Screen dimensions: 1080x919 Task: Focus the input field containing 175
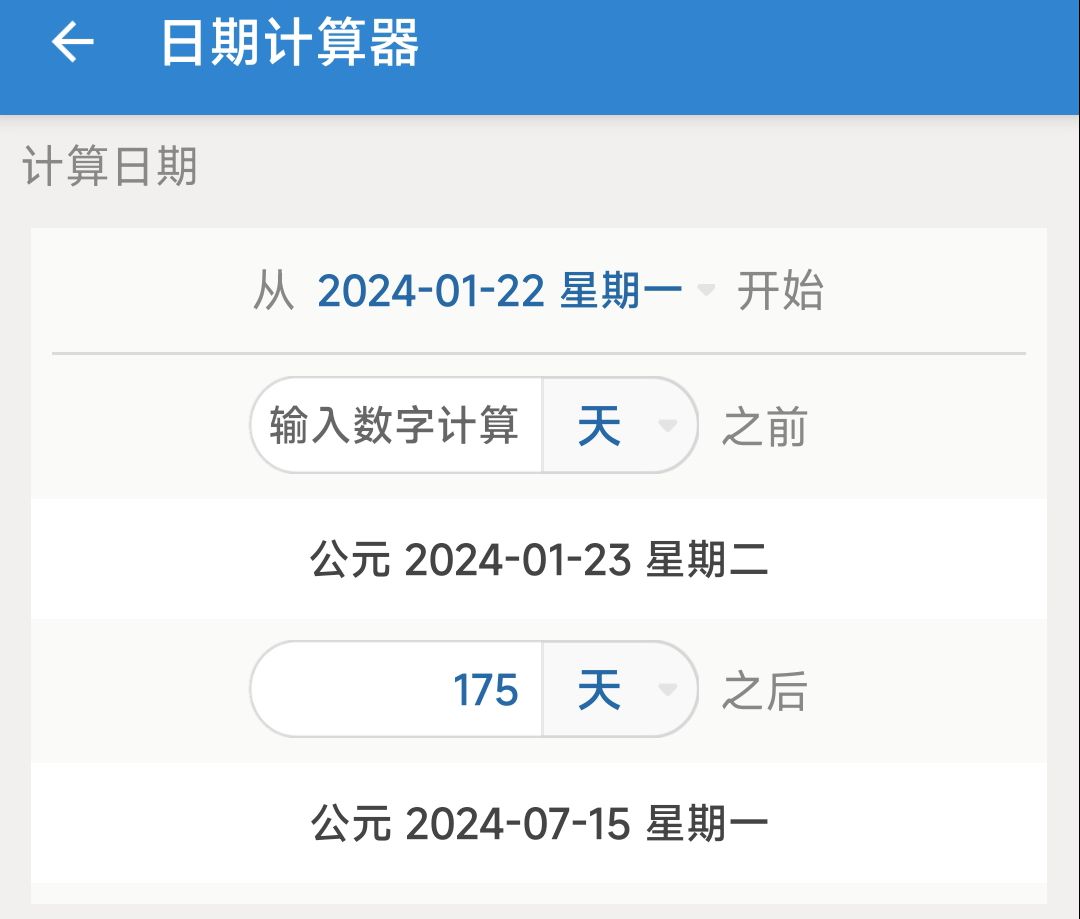pyautogui.click(x=395, y=690)
